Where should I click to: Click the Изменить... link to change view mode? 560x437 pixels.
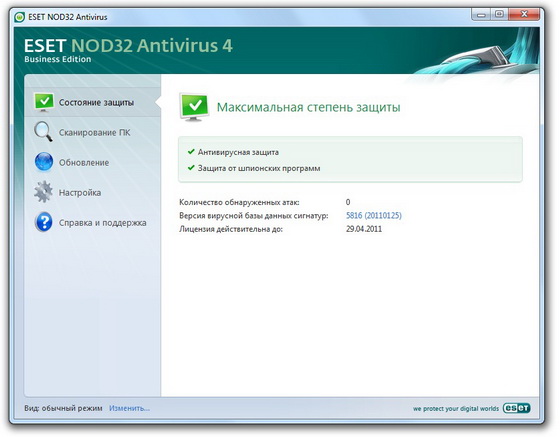tap(129, 408)
